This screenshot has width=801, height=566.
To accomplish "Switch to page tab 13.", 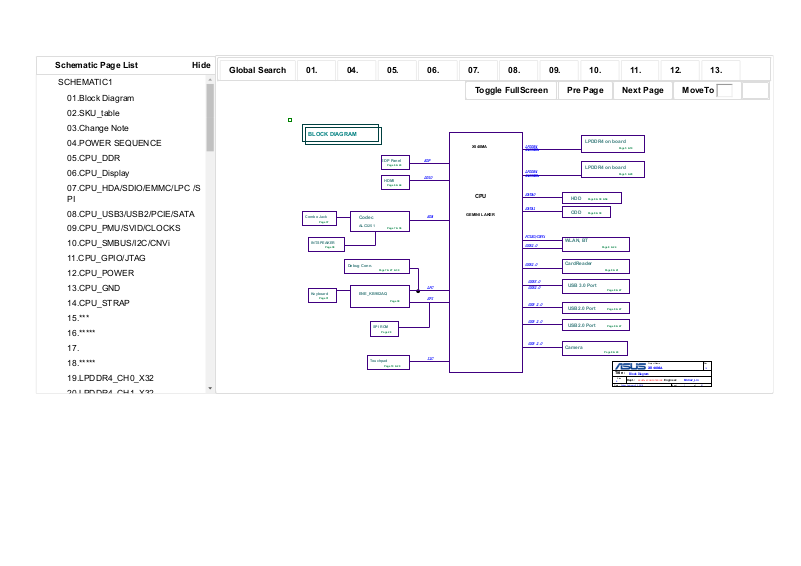I will pyautogui.click(x=716, y=70).
